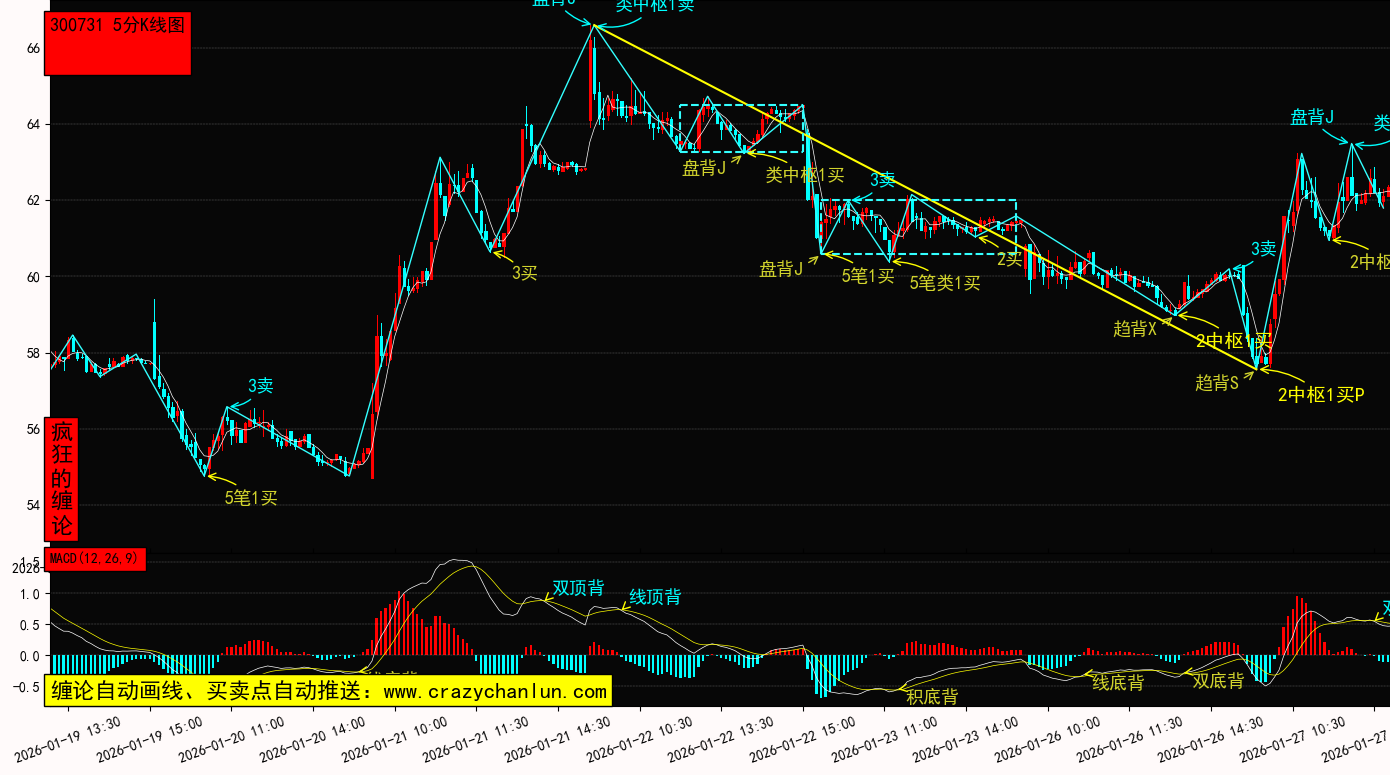
Task: Select the 2买 buy point annotation
Action: pyautogui.click(x=1010, y=259)
